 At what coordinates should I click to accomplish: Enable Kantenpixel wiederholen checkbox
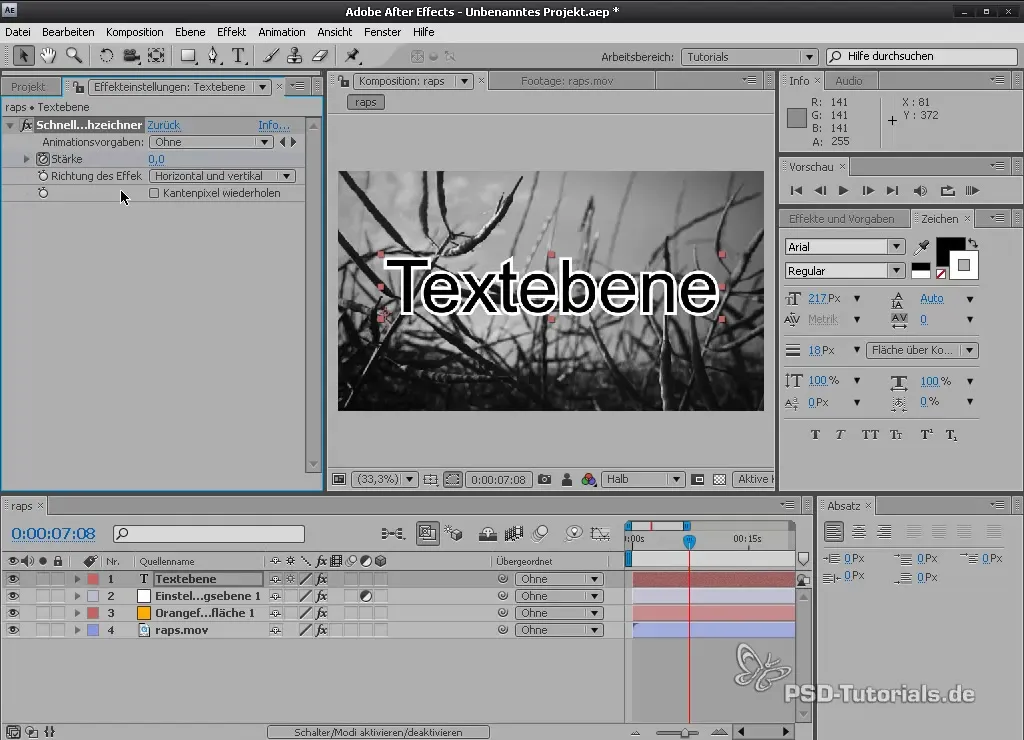pyautogui.click(x=154, y=193)
